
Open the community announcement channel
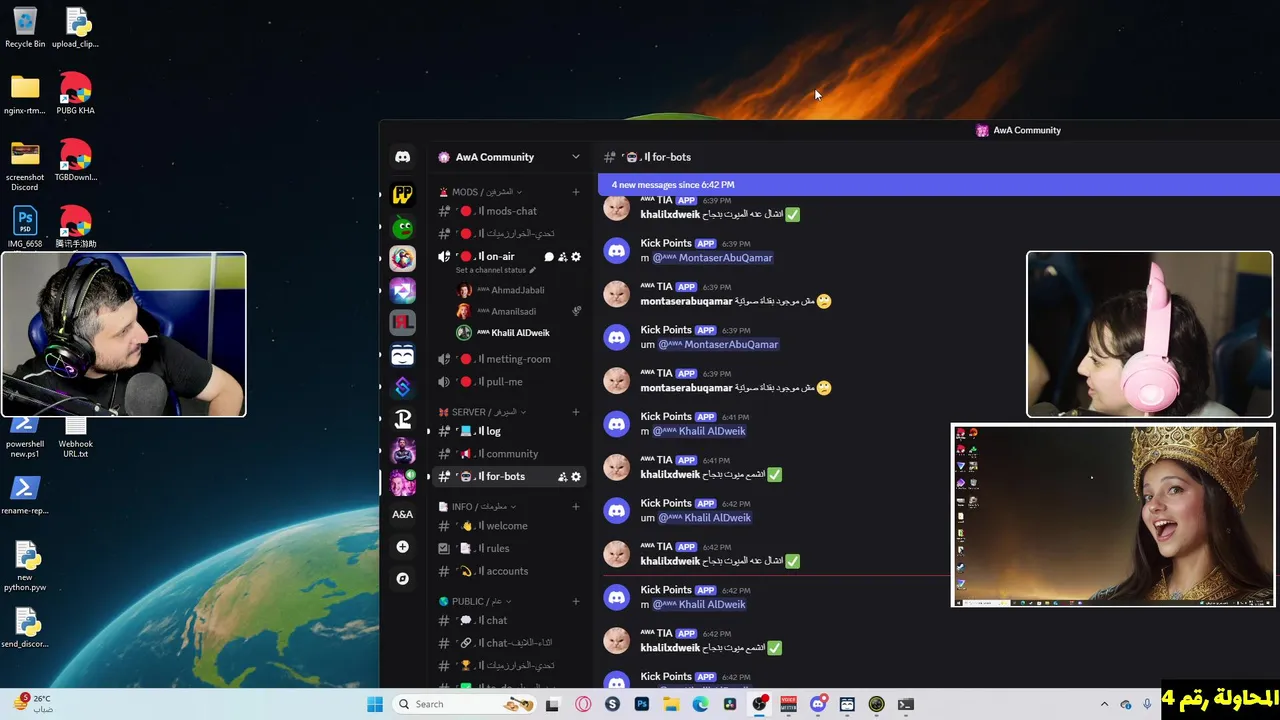pos(510,454)
